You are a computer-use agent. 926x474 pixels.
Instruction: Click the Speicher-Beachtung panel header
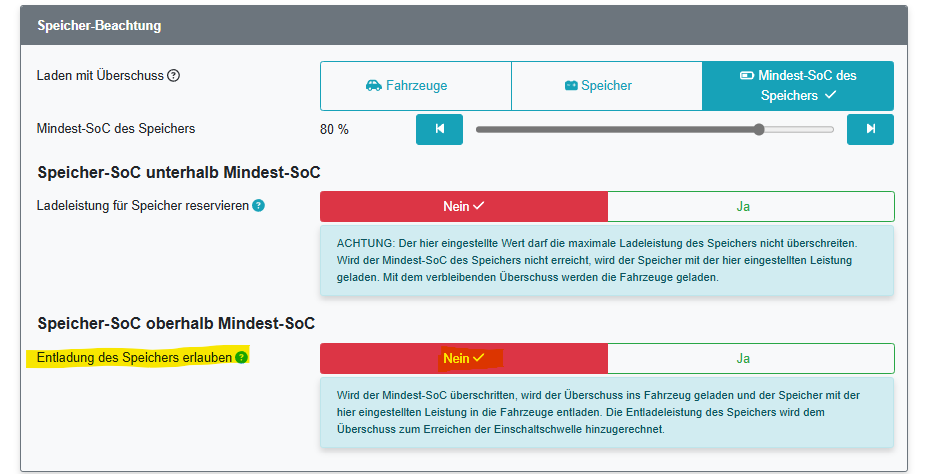click(463, 24)
